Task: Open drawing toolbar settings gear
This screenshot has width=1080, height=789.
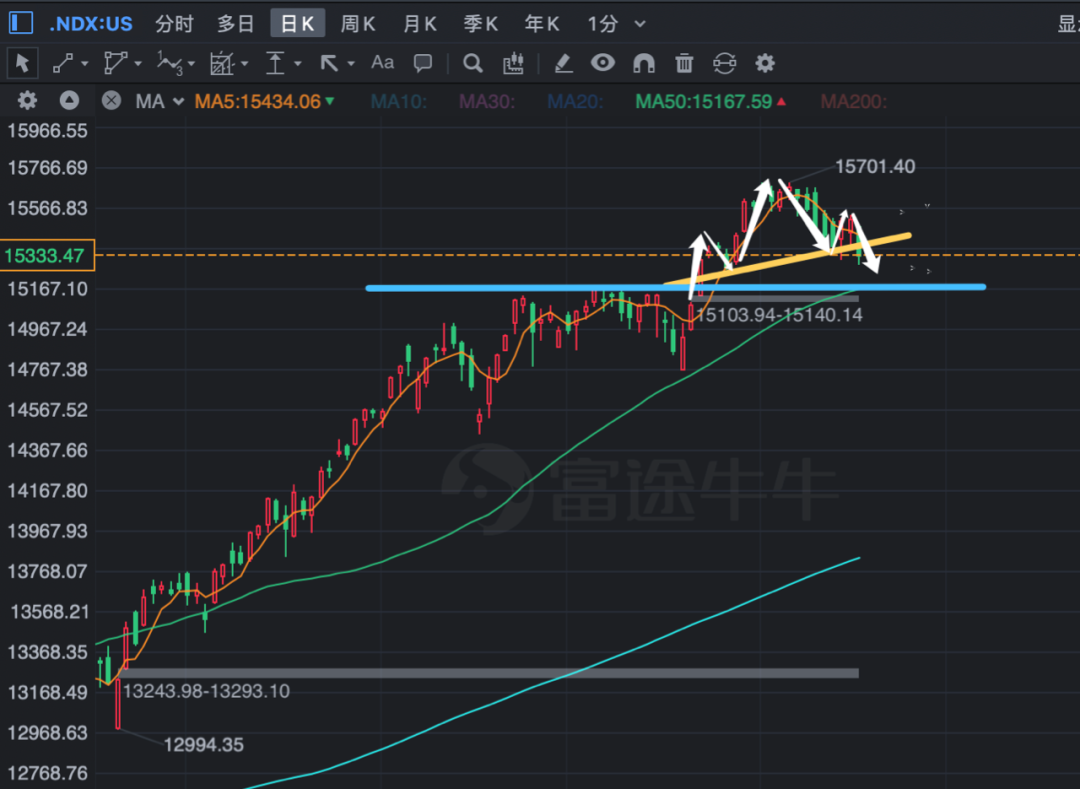Action: coord(765,63)
